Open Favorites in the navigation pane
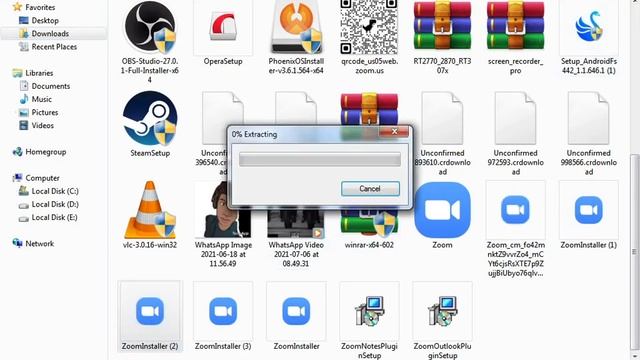This screenshot has height=360, width=640. (40, 7)
